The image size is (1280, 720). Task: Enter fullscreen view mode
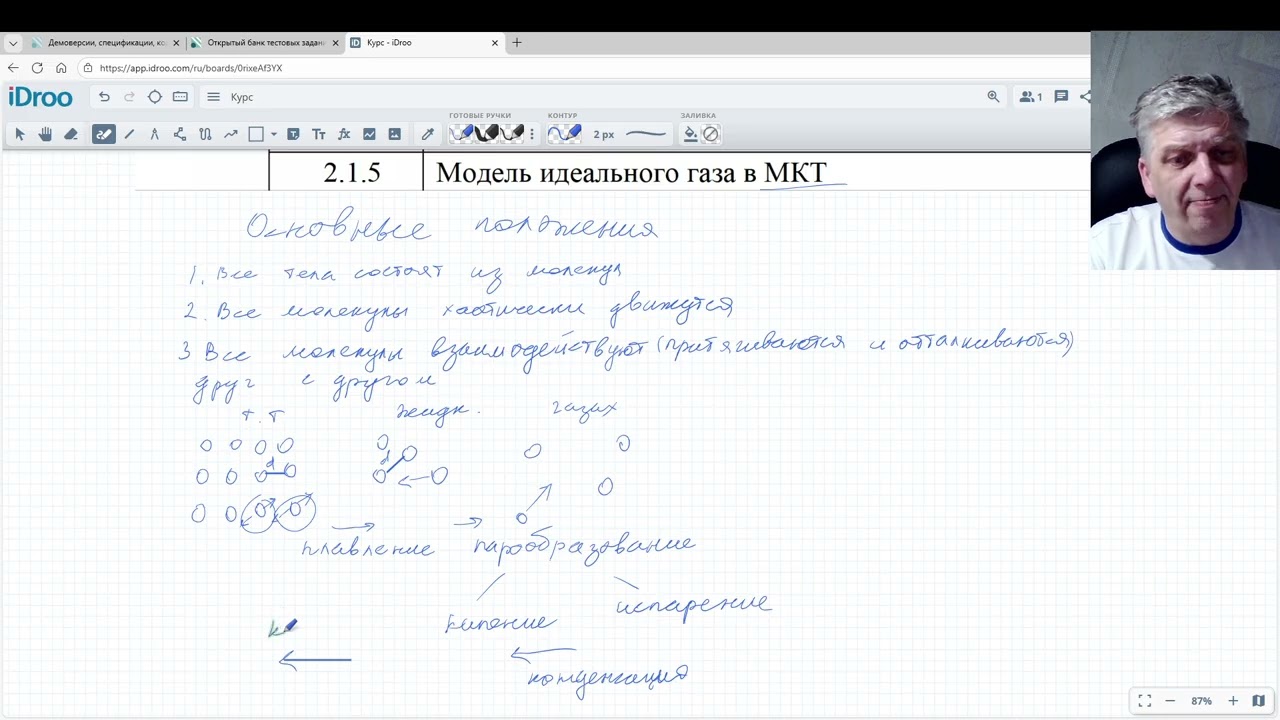pos(1145,701)
